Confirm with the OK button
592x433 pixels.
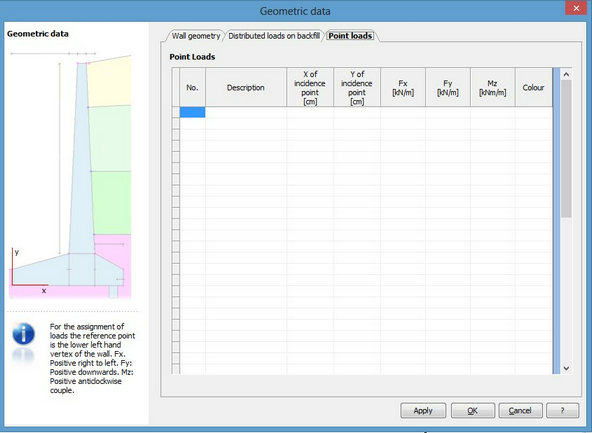point(473,410)
